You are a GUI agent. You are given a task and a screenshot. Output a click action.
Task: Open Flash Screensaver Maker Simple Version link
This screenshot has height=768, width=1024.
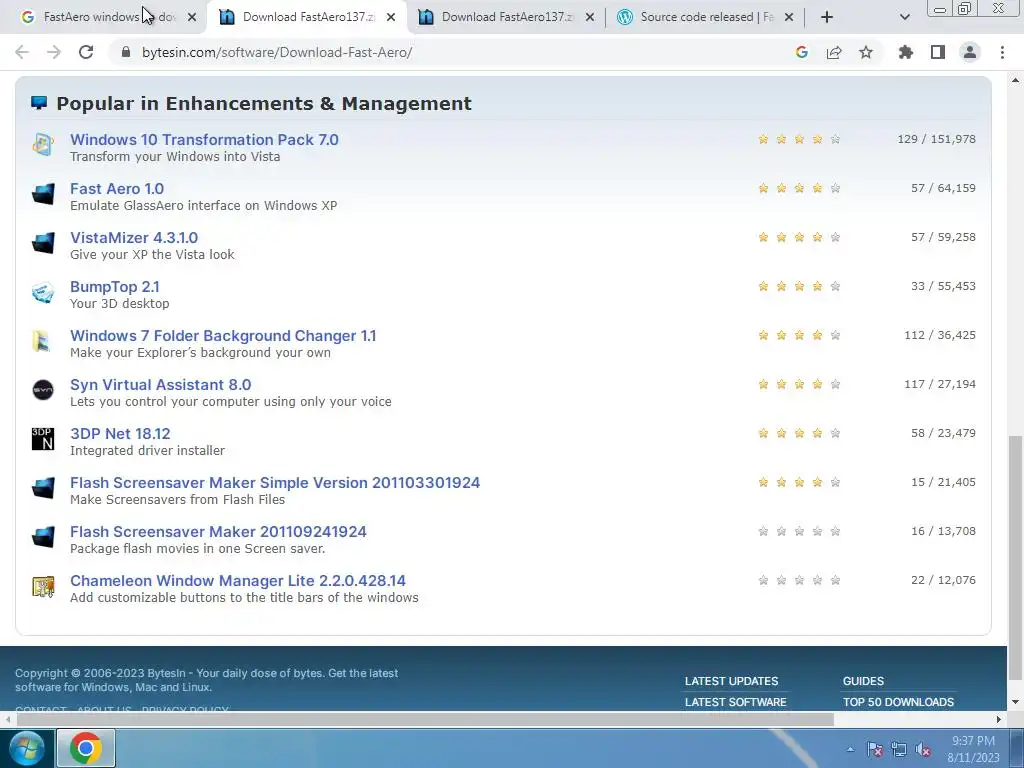coord(275,482)
